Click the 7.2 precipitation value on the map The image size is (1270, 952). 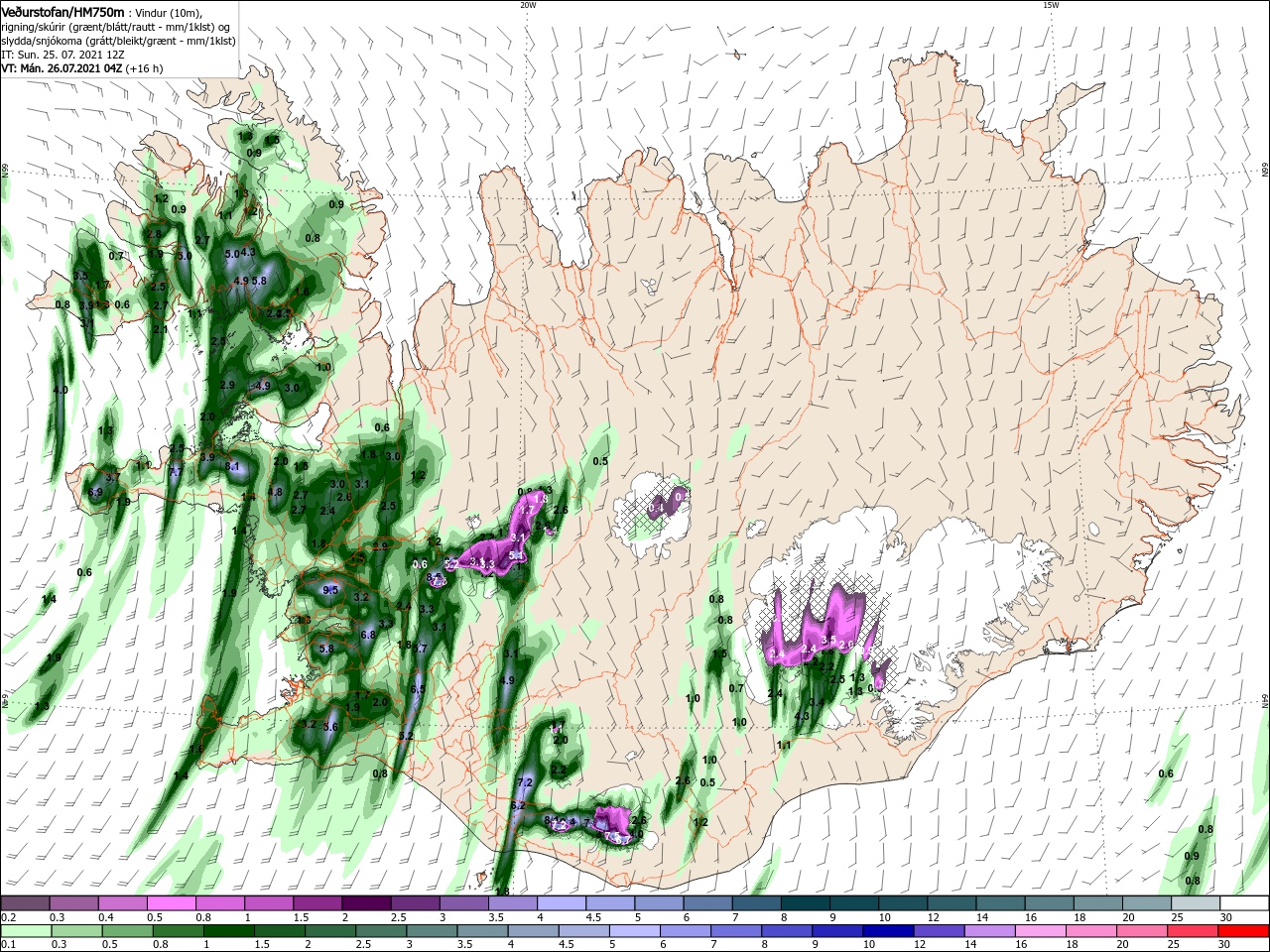point(526,782)
